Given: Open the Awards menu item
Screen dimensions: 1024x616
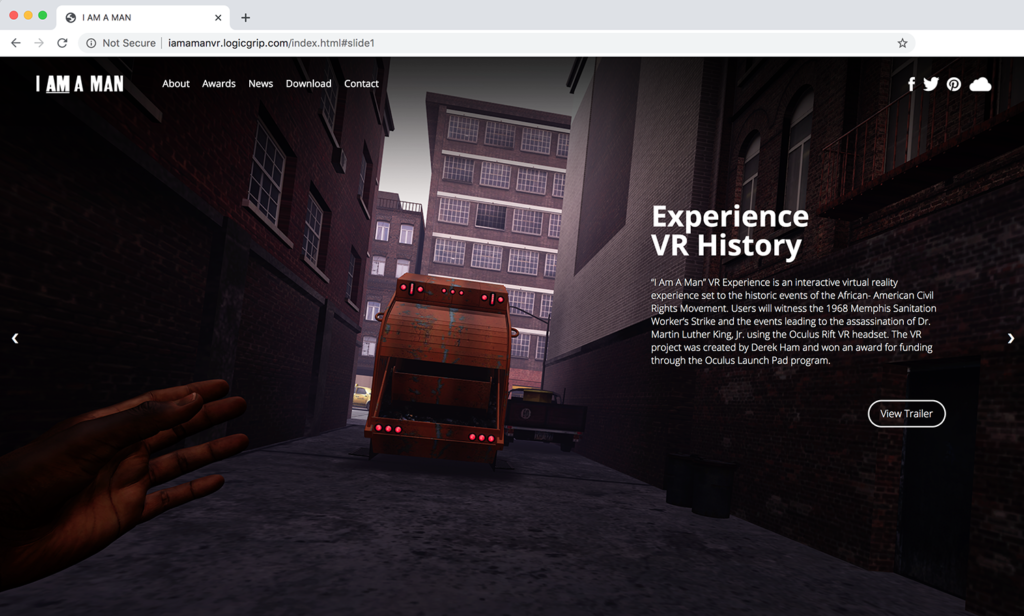Looking at the screenshot, I should point(219,84).
